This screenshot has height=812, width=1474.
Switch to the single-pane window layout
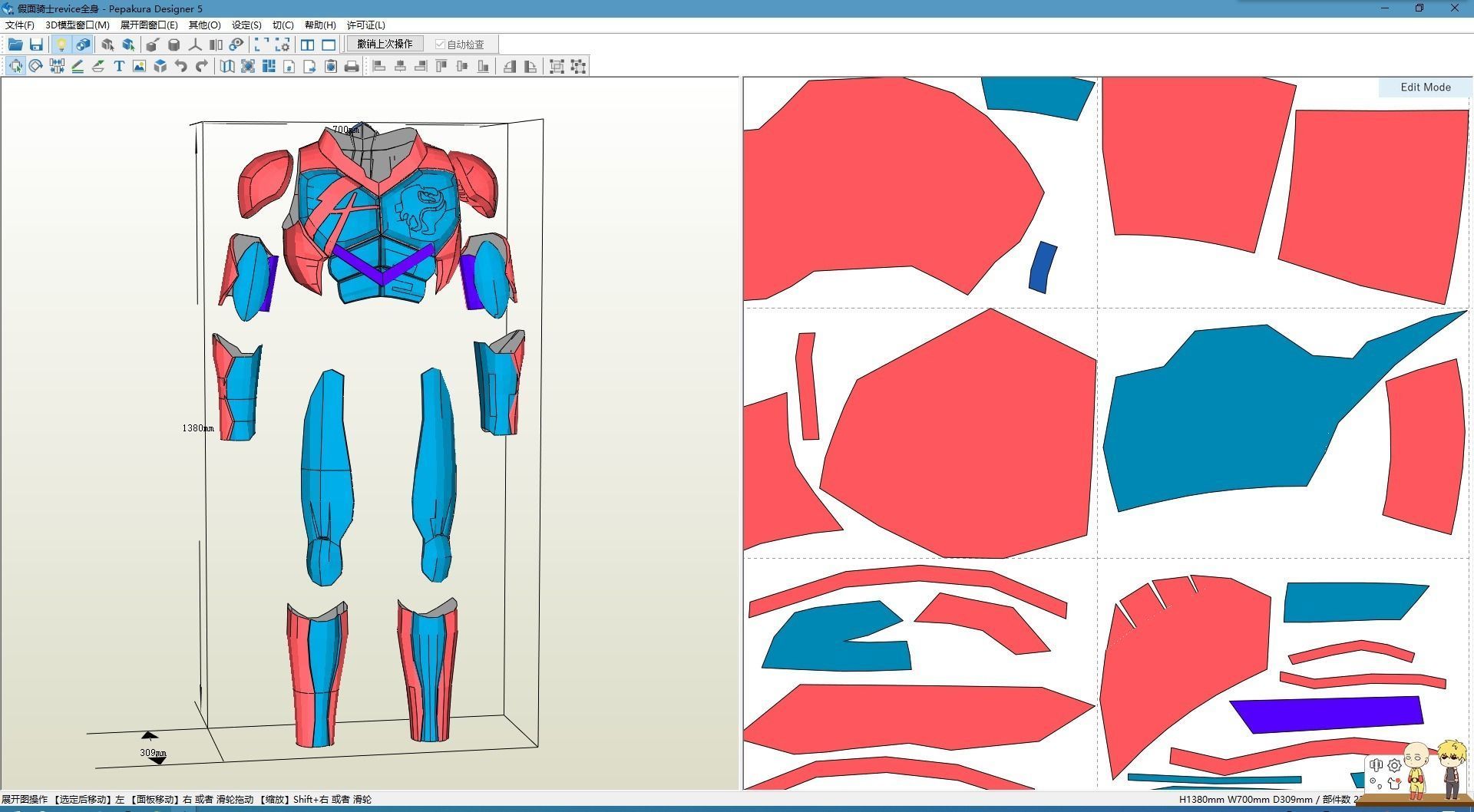[x=329, y=45]
